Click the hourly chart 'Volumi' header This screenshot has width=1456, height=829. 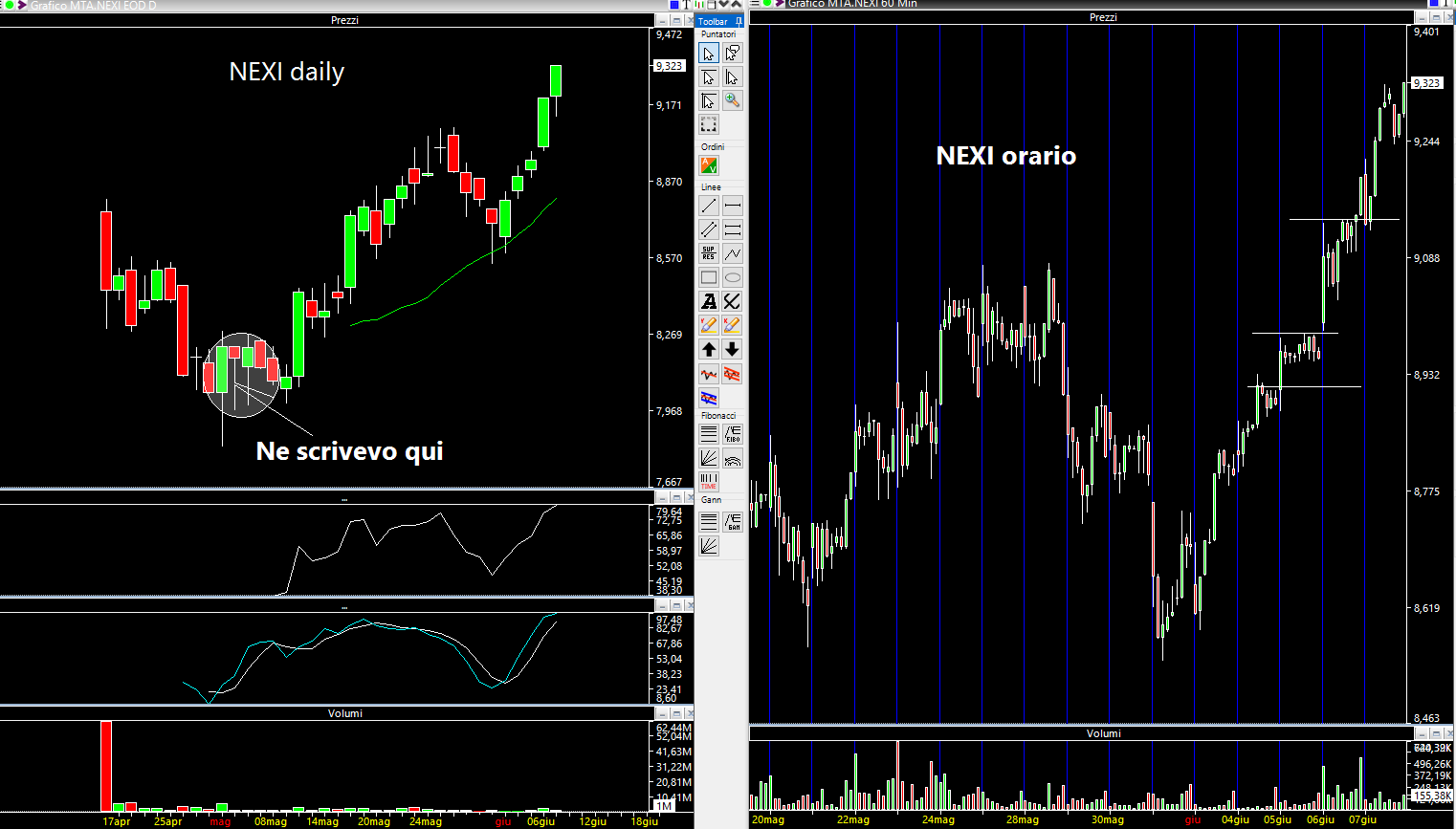[x=1104, y=733]
